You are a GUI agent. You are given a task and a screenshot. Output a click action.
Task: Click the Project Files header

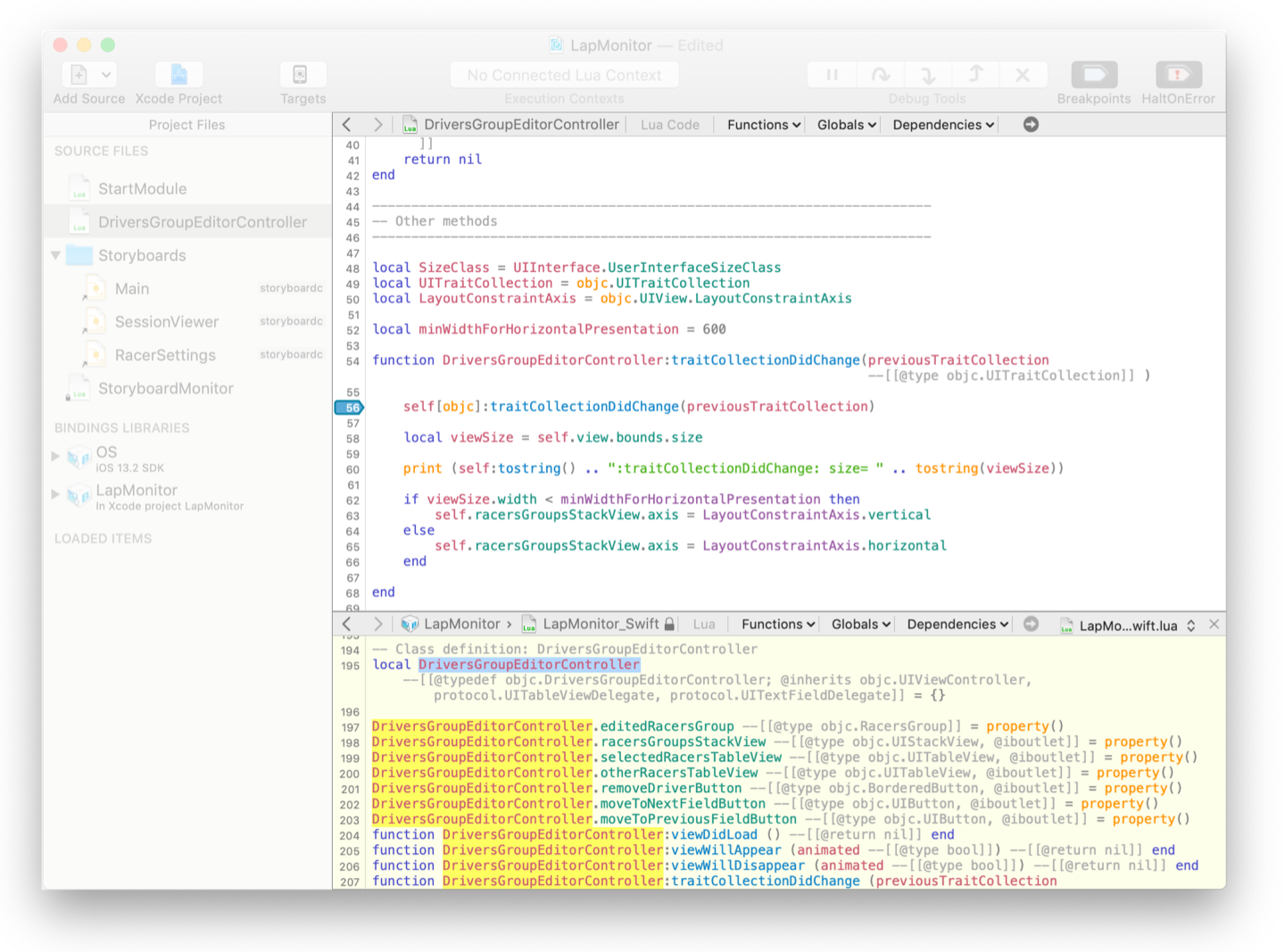[187, 125]
